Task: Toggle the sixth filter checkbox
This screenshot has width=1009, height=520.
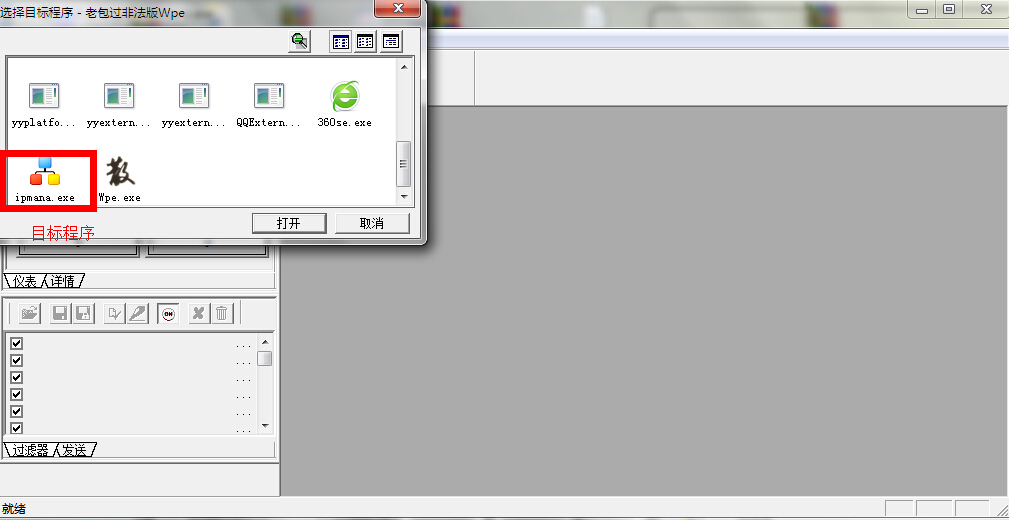Action: pyautogui.click(x=17, y=428)
